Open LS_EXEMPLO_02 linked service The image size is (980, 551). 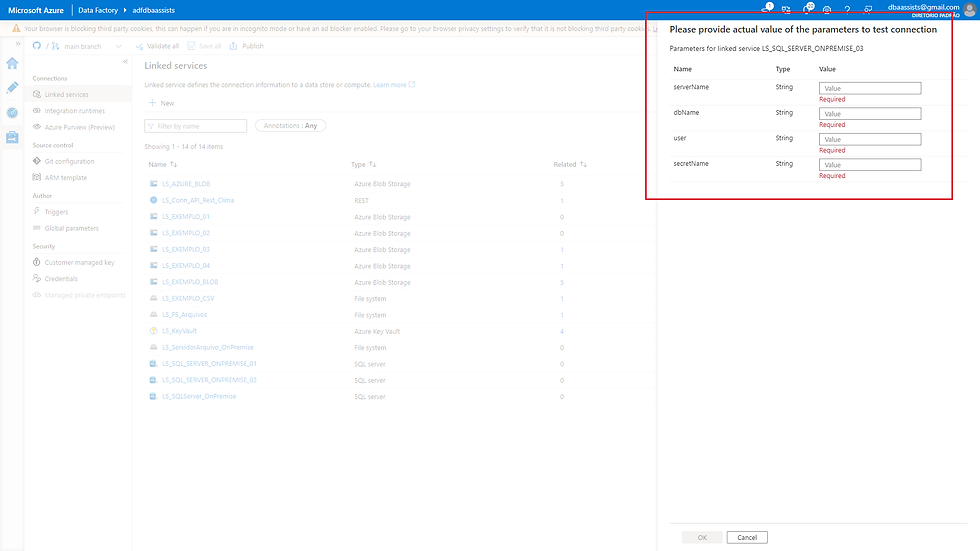click(x=186, y=233)
